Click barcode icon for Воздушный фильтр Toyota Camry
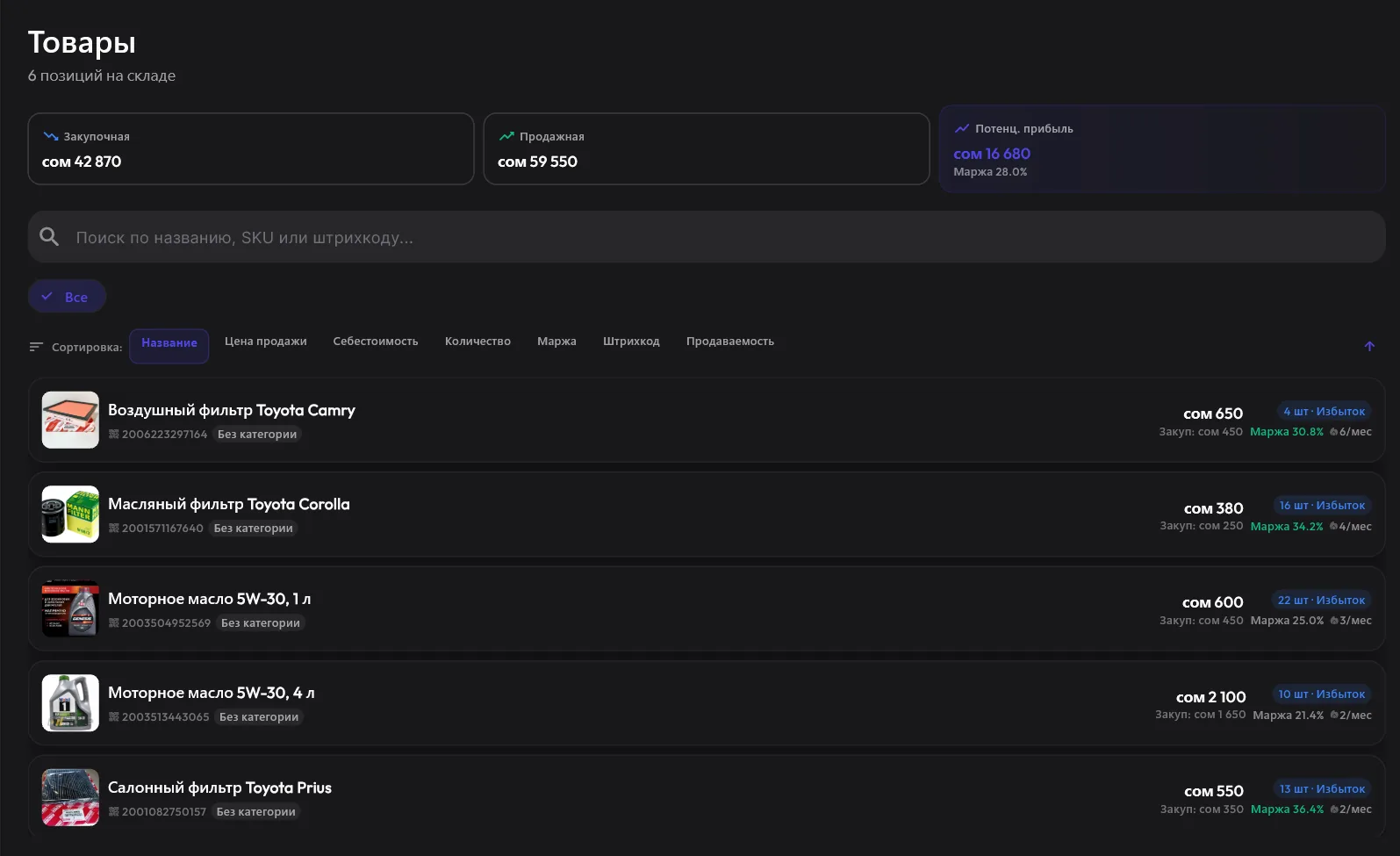This screenshot has width=1400, height=856. coord(113,435)
